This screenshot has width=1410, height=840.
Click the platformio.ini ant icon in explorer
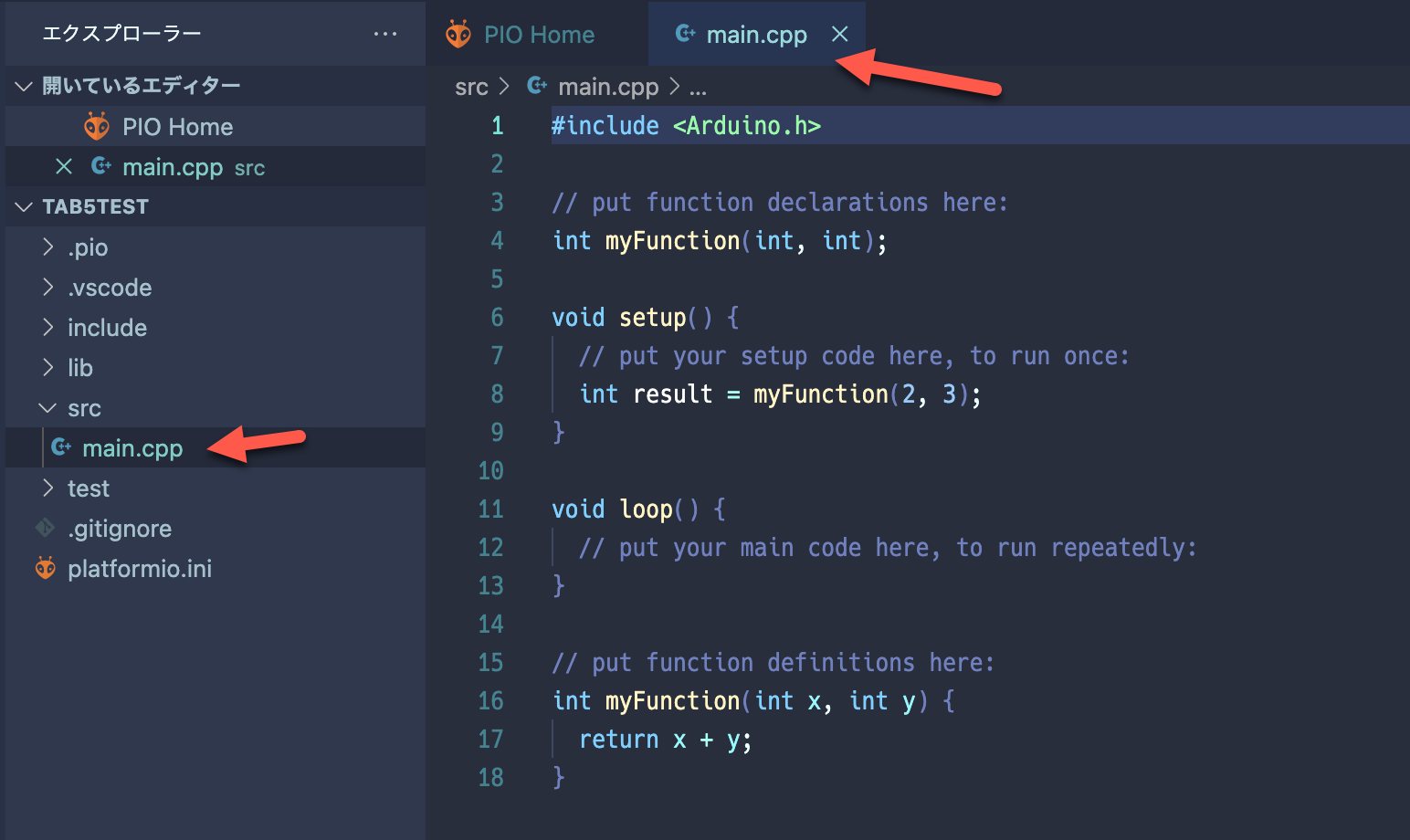[45, 568]
